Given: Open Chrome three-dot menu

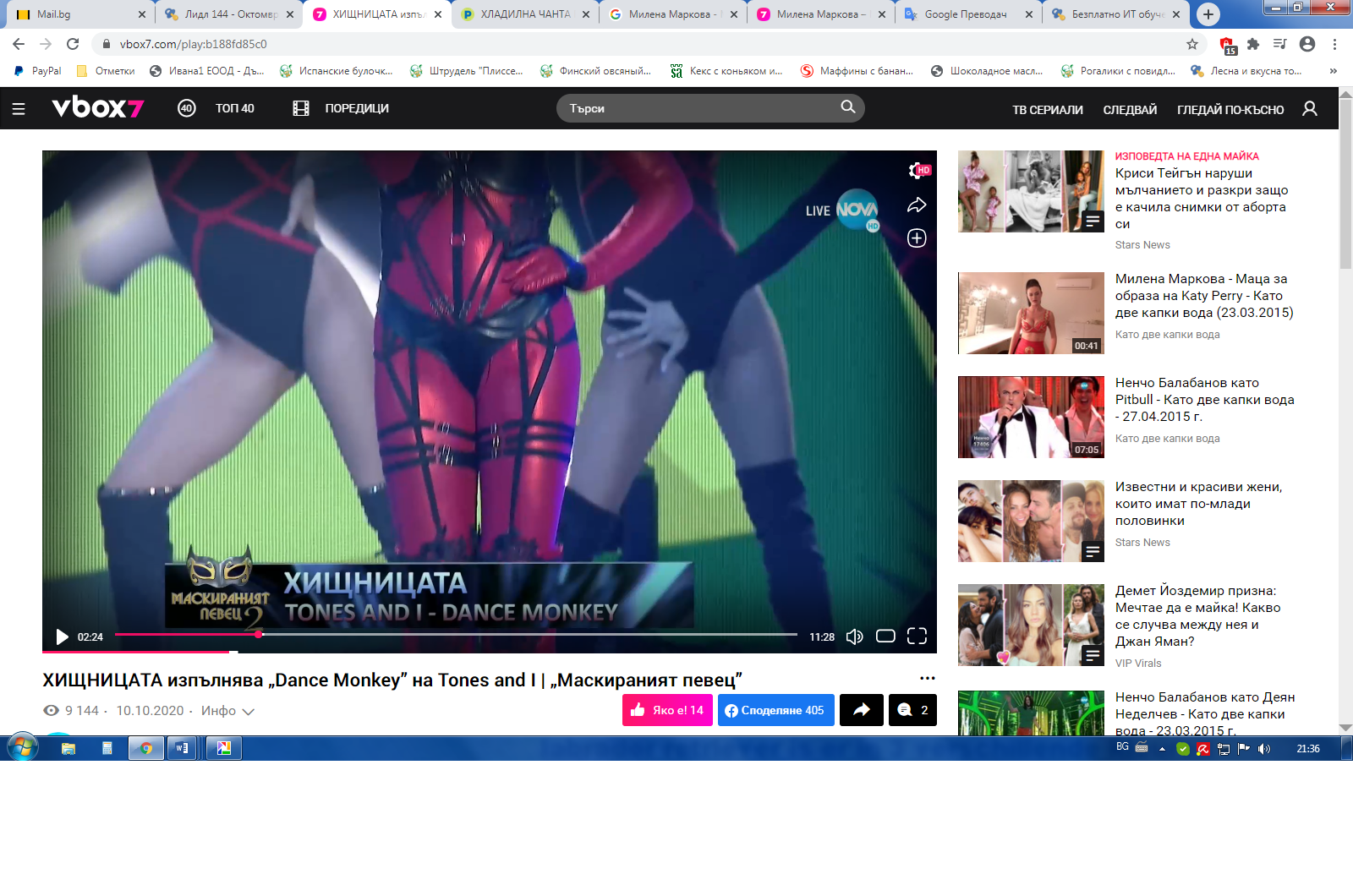Looking at the screenshot, I should point(1334,44).
